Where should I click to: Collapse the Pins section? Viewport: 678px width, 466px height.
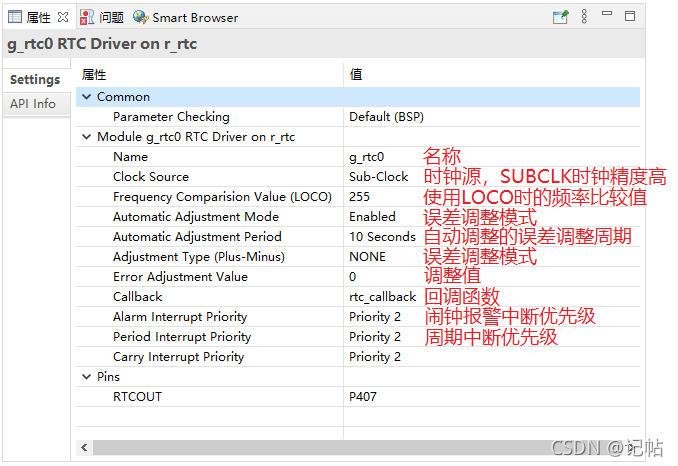[x=86, y=377]
